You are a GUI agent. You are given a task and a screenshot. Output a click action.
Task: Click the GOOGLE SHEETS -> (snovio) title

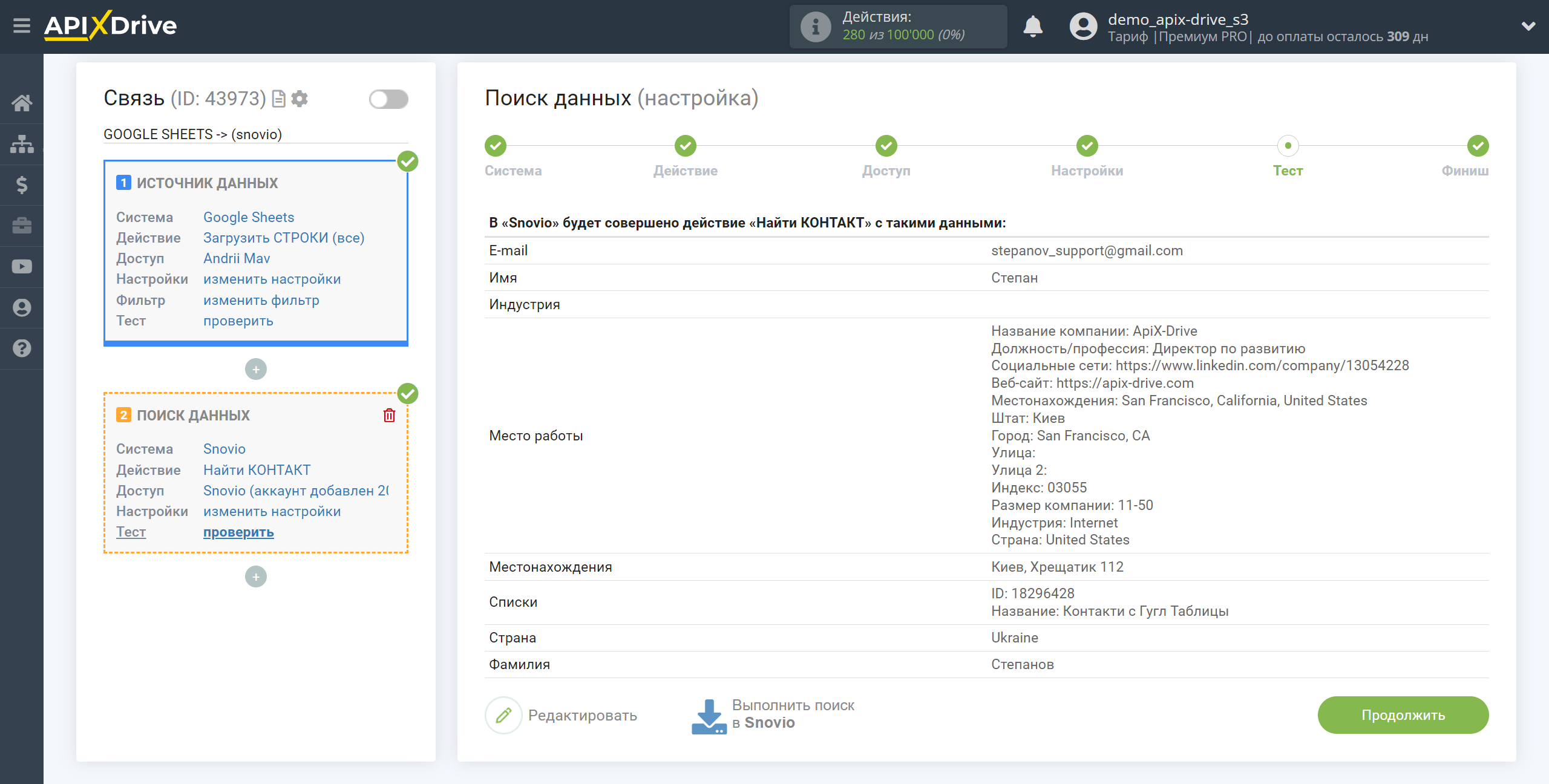click(x=193, y=134)
